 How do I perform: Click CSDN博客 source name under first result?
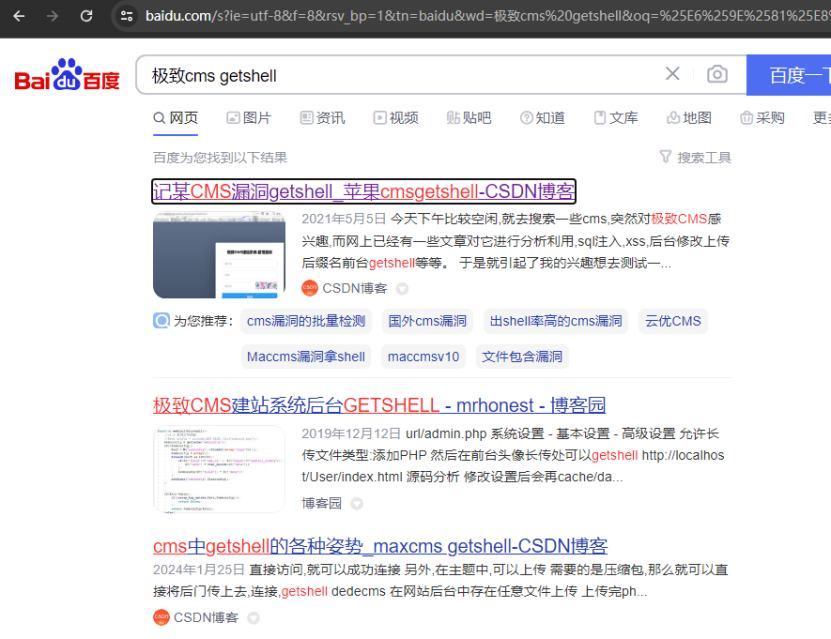point(355,288)
